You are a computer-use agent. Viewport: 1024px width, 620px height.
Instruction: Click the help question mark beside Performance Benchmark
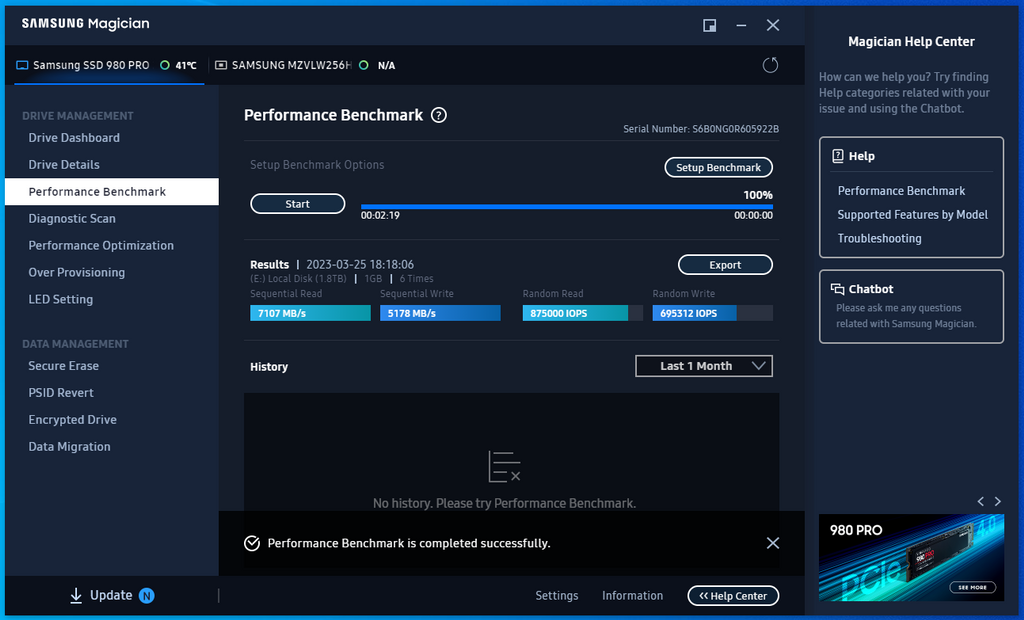point(439,115)
